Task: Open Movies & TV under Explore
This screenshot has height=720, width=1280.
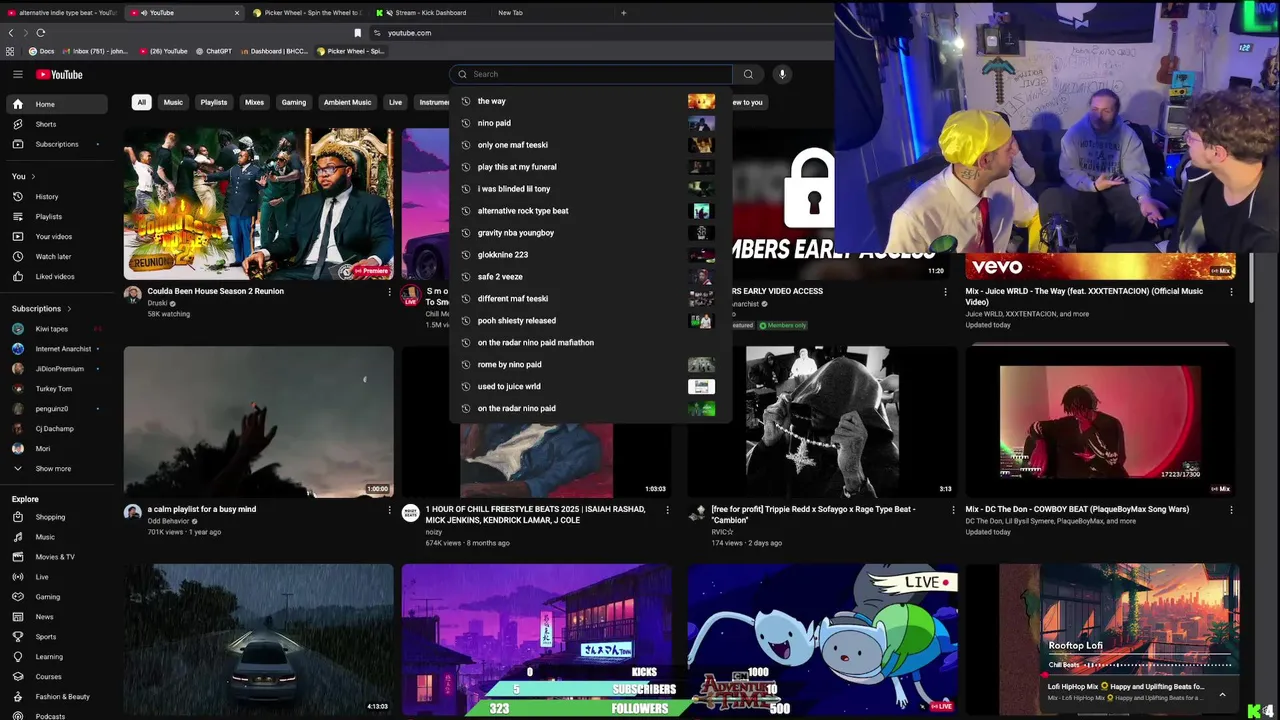Action: click(x=56, y=557)
